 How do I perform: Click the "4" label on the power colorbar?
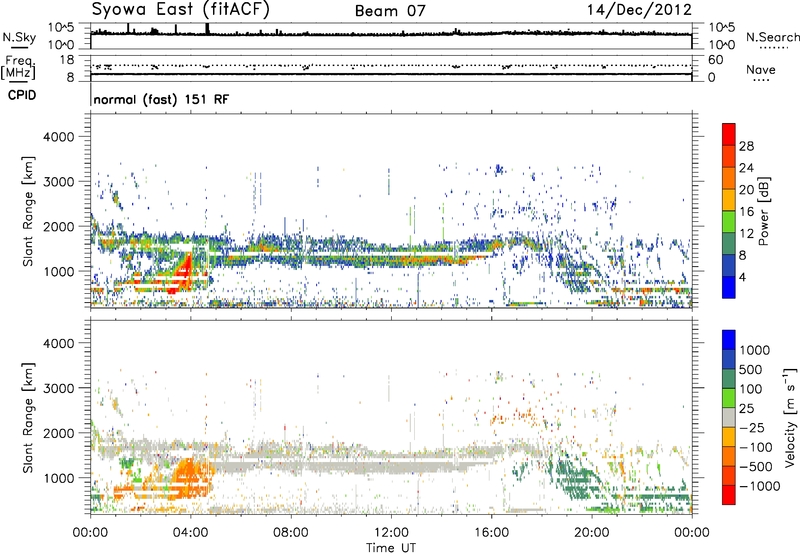pyautogui.click(x=743, y=277)
